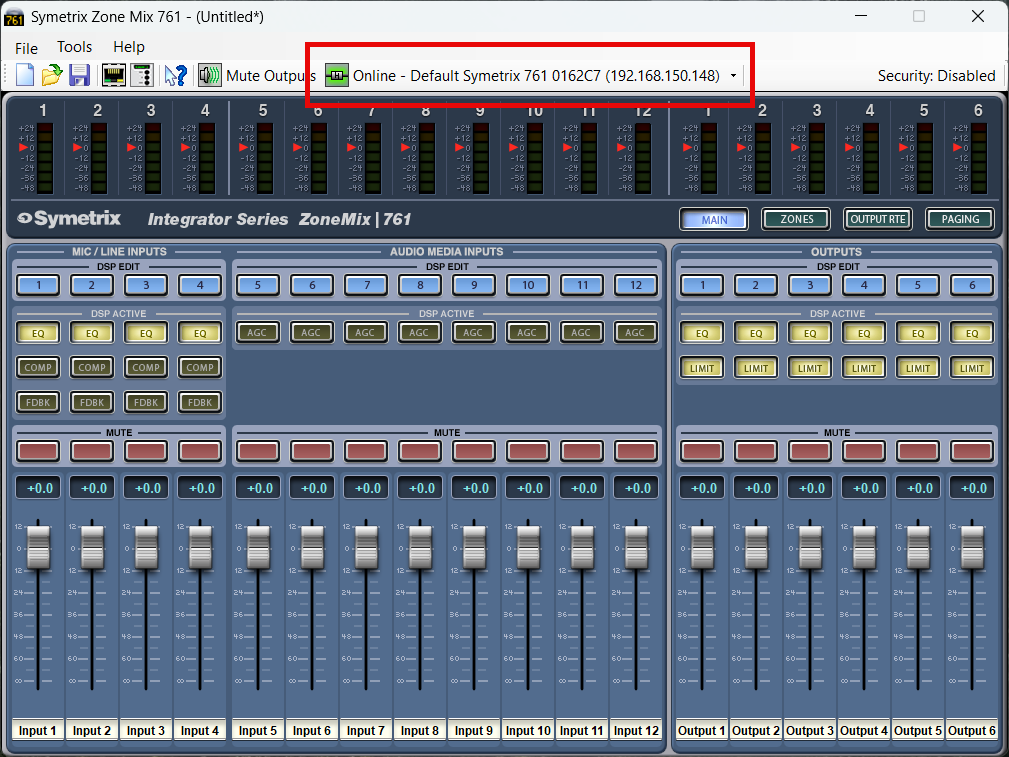
Task: Toggle FDBK on mic/line input 3
Action: 146,402
